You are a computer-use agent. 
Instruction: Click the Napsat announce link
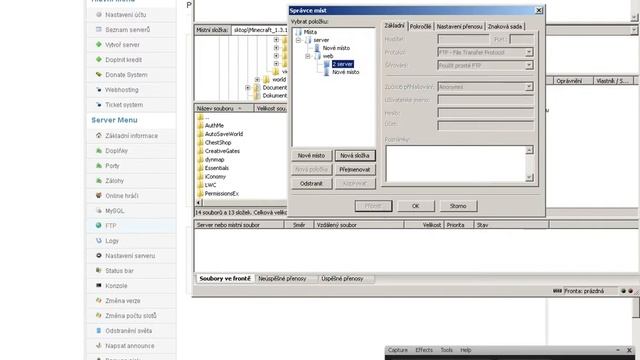coord(130,346)
